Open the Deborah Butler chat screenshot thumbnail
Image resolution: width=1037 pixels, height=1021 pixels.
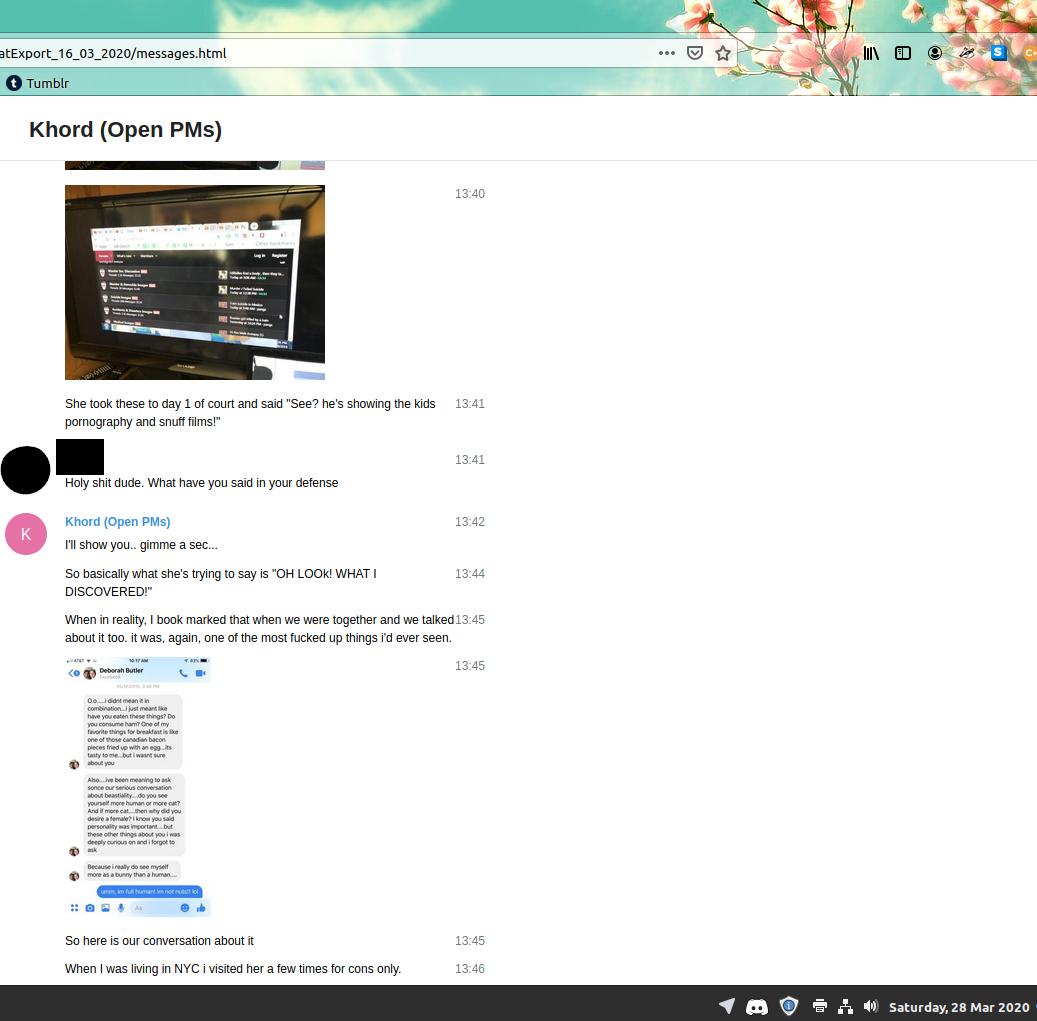tap(138, 787)
